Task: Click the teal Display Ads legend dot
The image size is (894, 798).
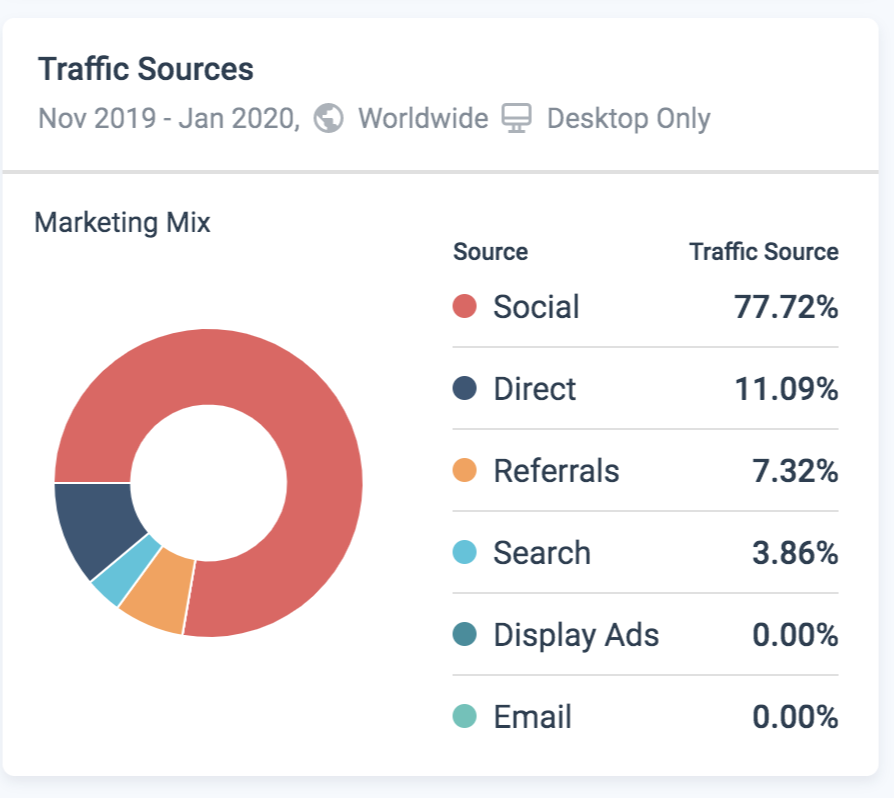Action: click(465, 634)
